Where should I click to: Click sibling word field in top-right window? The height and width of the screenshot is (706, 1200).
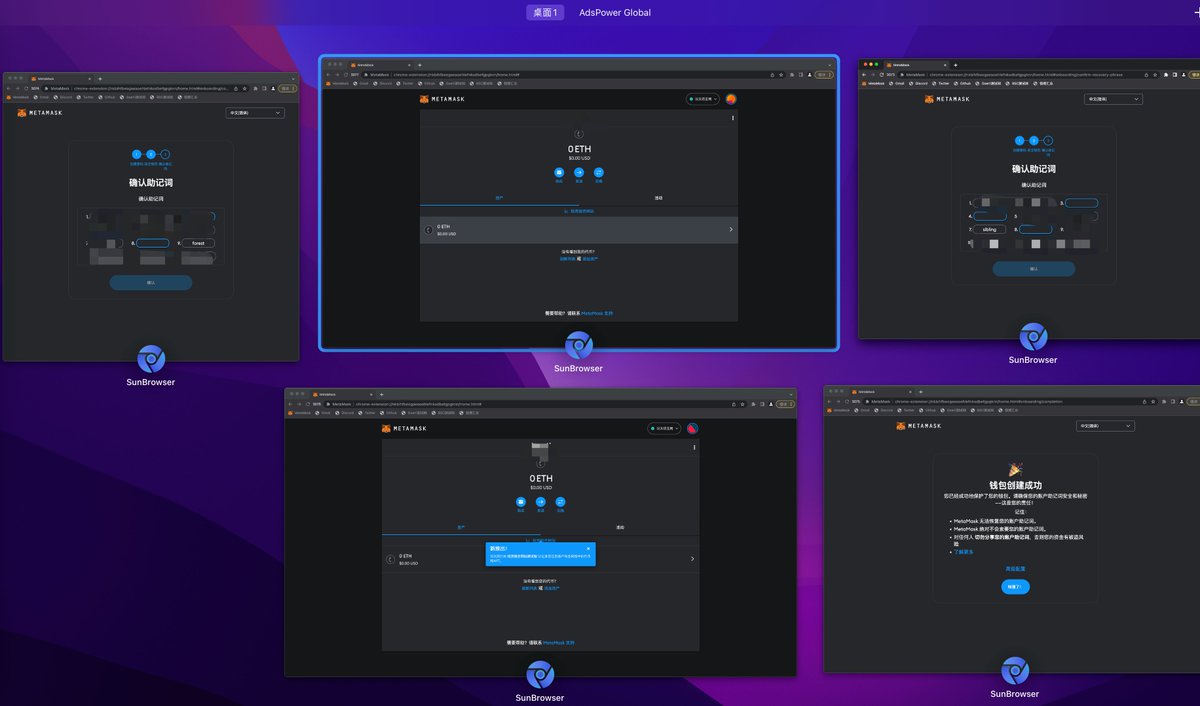990,229
